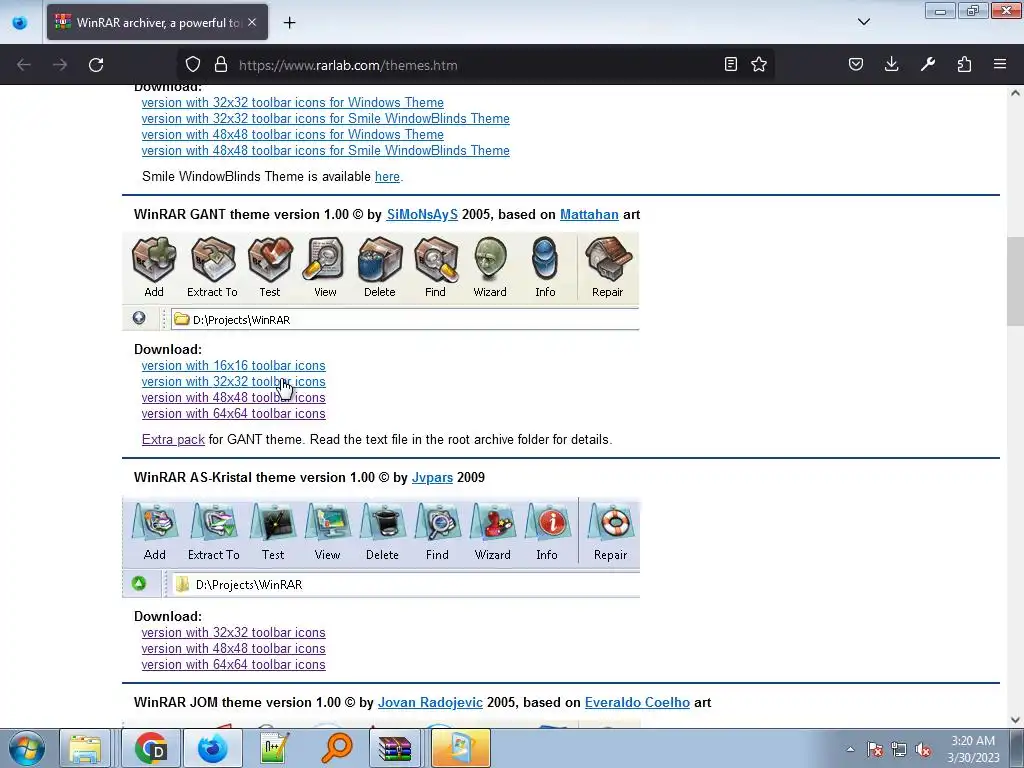This screenshot has height=768, width=1024.
Task: Open the Mattahan art link
Action: click(x=589, y=214)
